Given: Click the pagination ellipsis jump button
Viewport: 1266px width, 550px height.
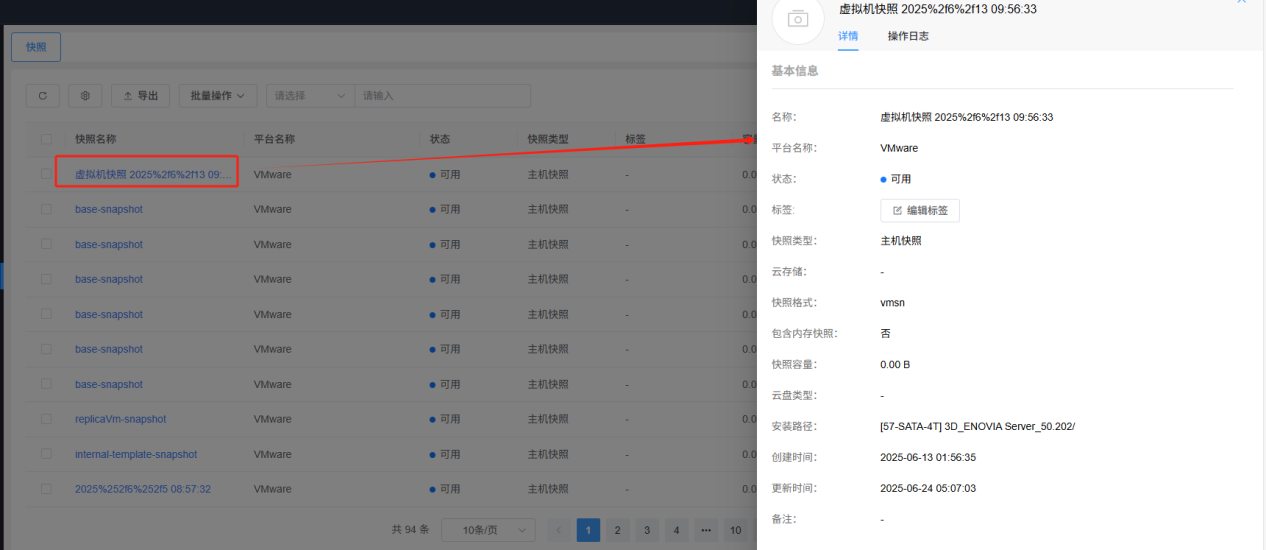Looking at the screenshot, I should 706,530.
